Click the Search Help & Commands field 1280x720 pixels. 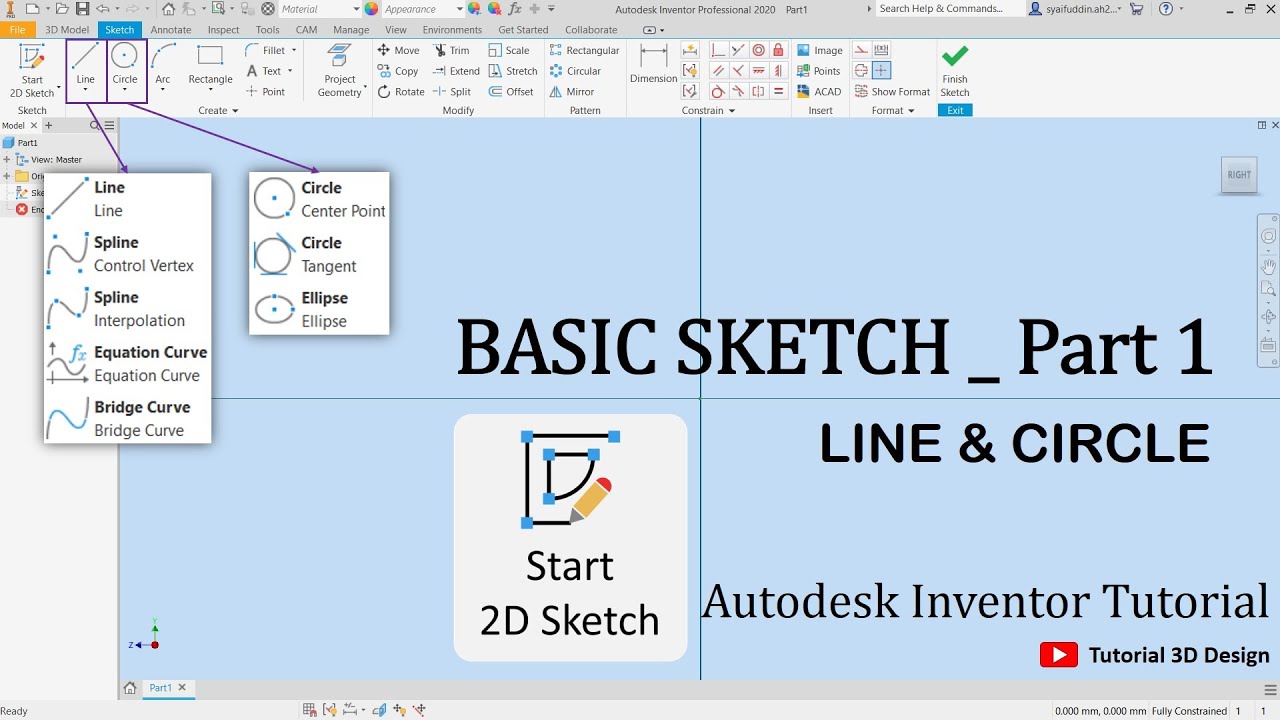[949, 9]
